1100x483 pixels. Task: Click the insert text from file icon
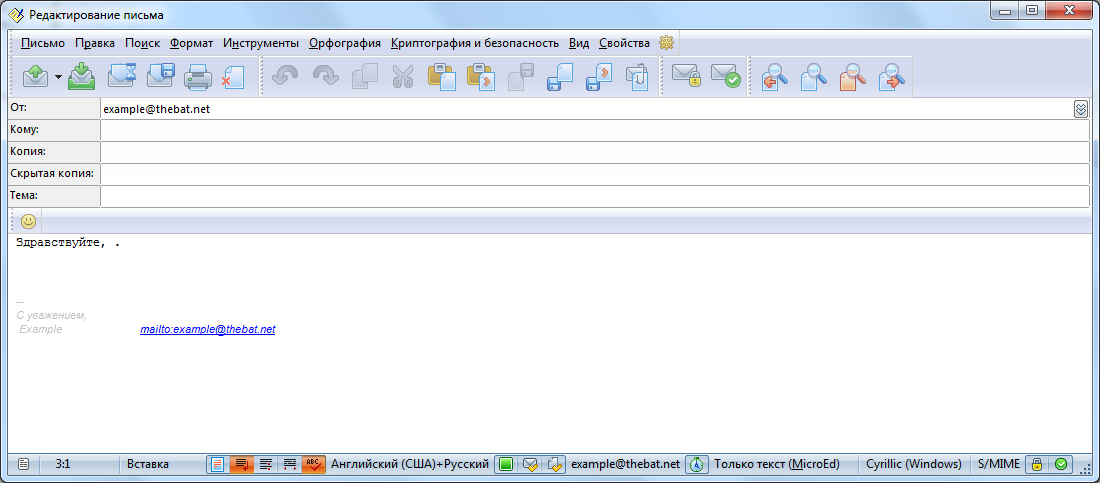pyautogui.click(x=599, y=77)
